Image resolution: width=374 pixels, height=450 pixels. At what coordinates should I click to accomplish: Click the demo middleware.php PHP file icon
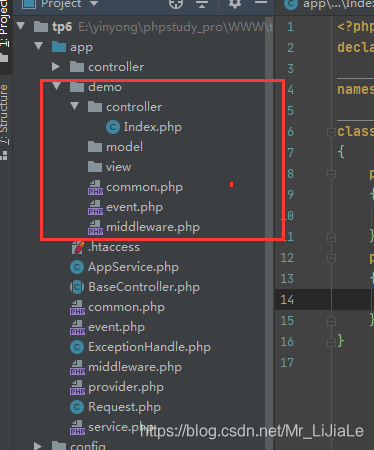95,227
